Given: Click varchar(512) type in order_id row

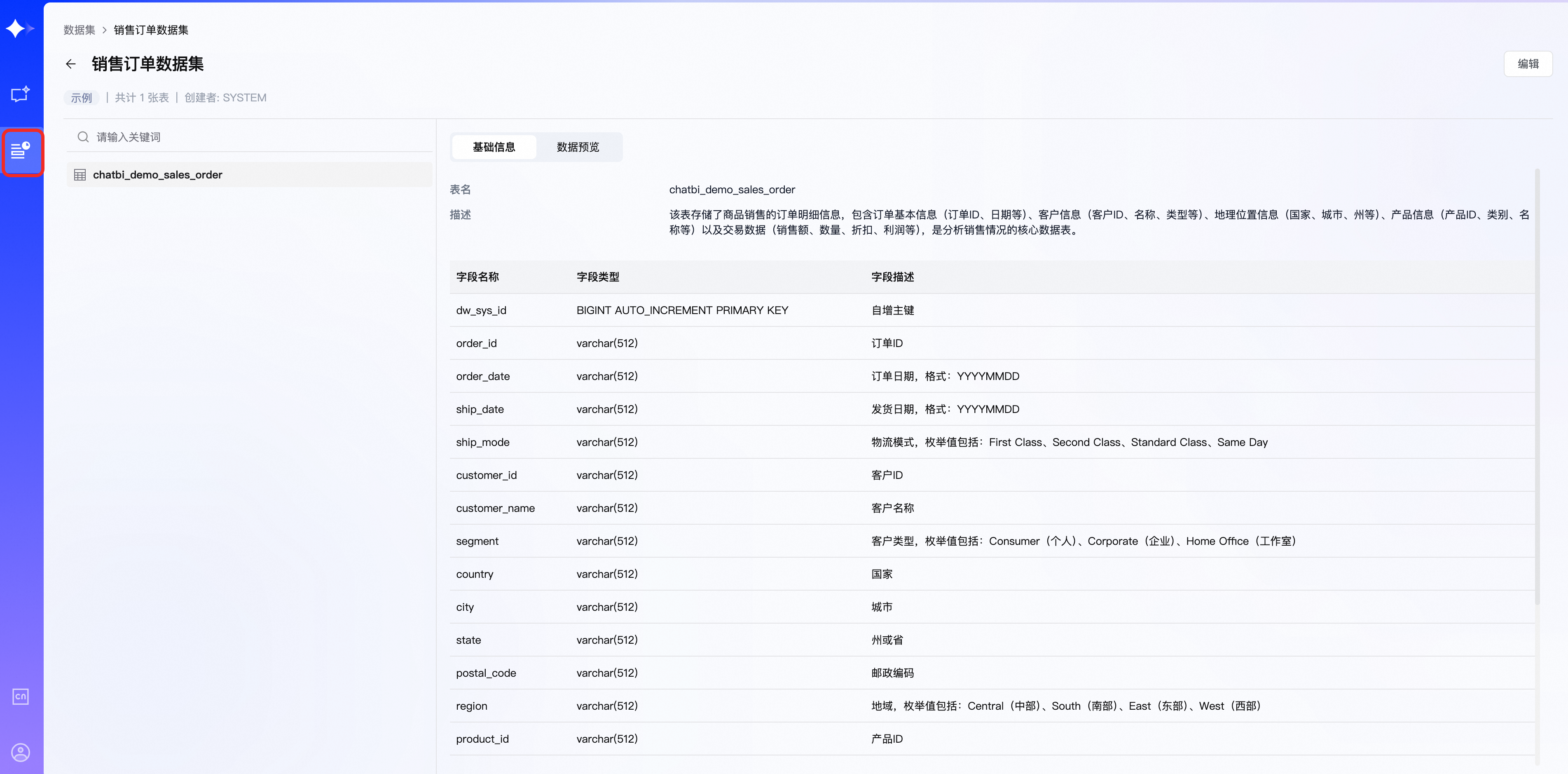Looking at the screenshot, I should [607, 343].
